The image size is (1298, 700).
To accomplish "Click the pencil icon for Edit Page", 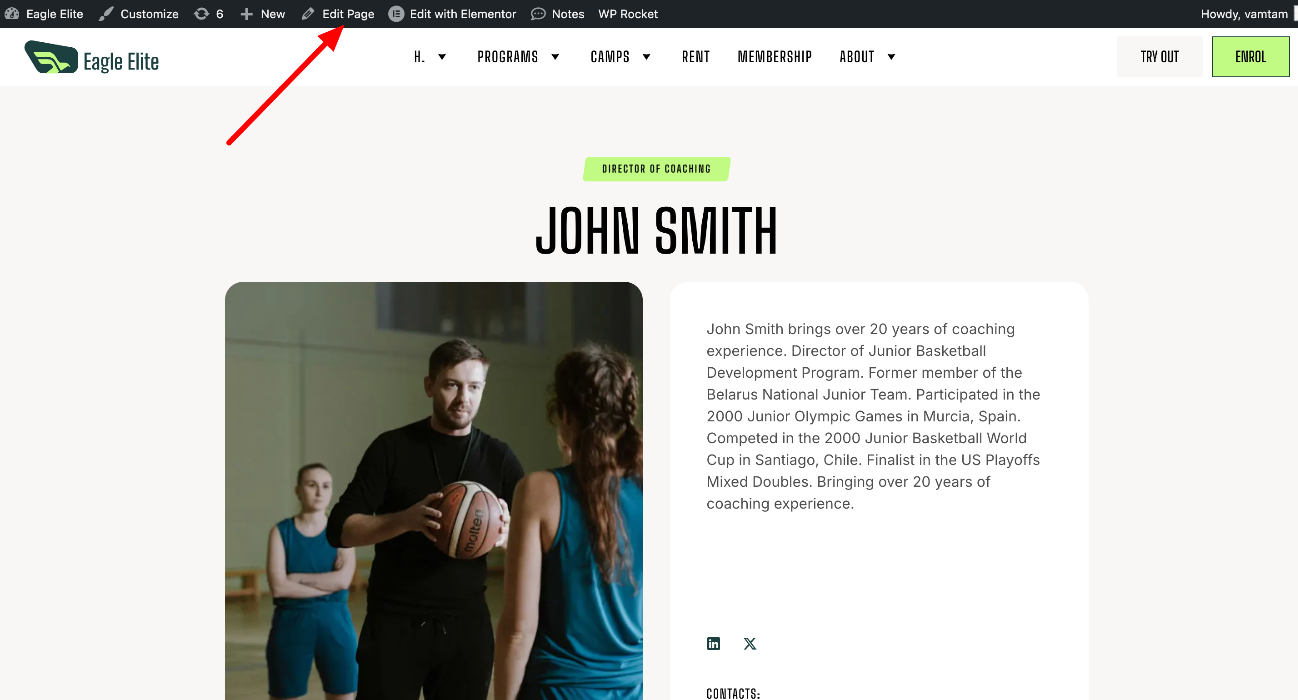I will click(x=308, y=14).
